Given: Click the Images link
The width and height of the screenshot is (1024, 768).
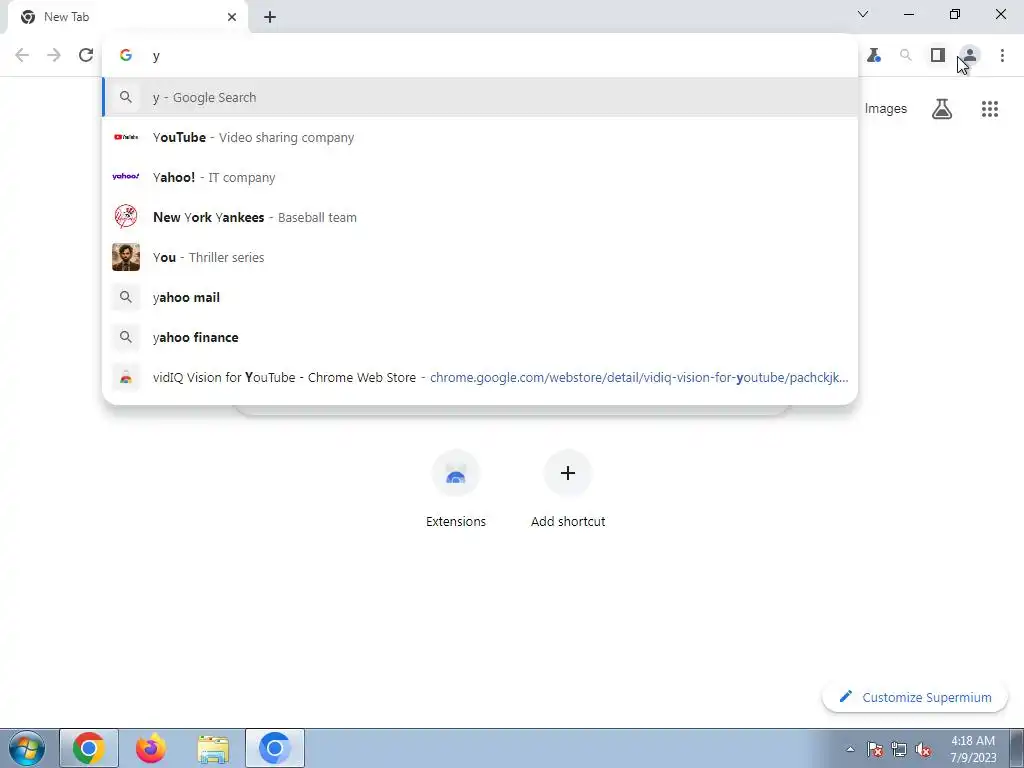Looking at the screenshot, I should 886,109.
